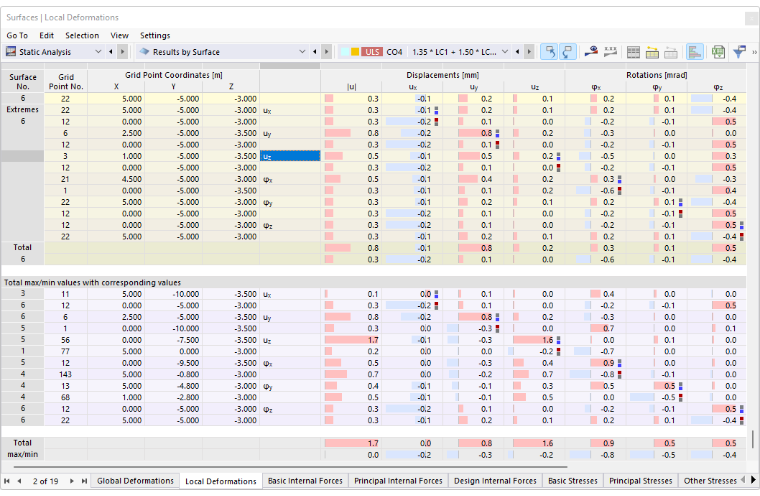Go to previous table page
The width and height of the screenshot is (760, 496).
[x=19, y=481]
